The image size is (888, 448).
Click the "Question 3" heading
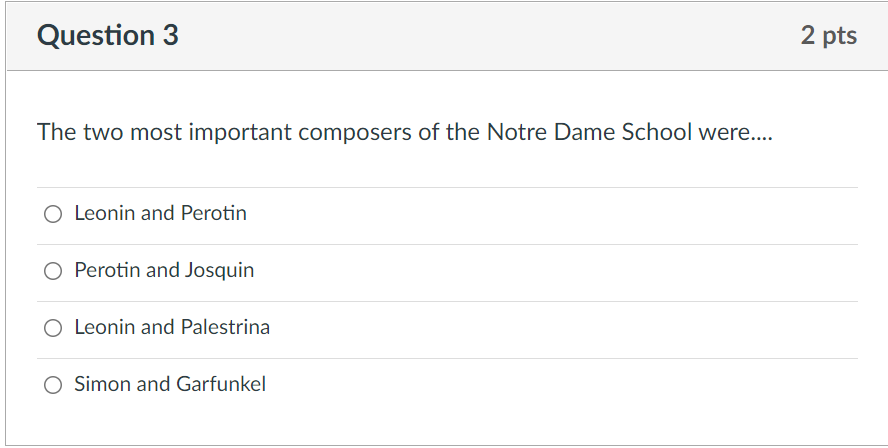pos(108,36)
